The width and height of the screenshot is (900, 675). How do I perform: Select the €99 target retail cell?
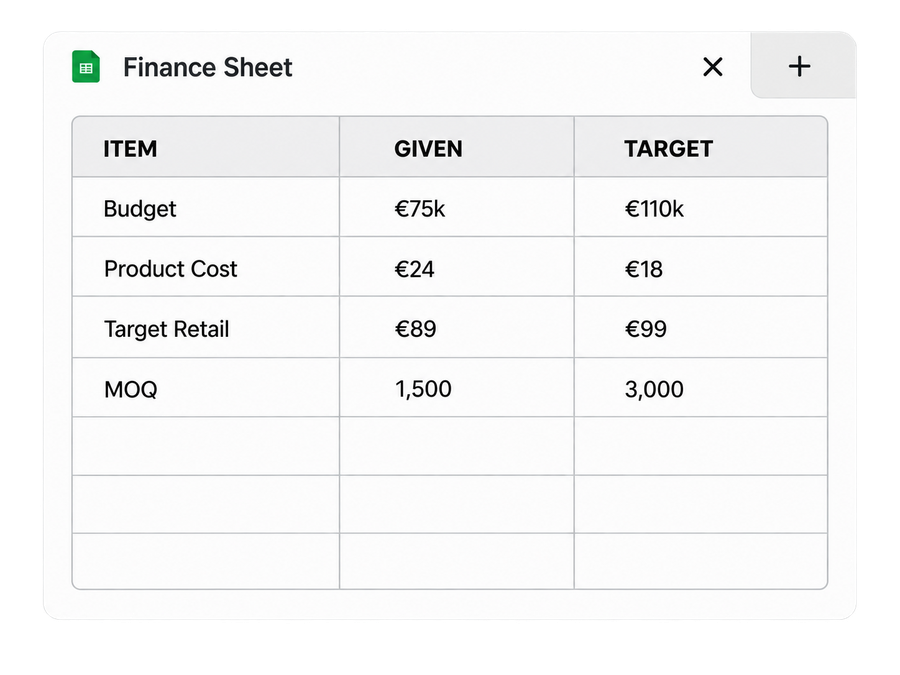[701, 327]
